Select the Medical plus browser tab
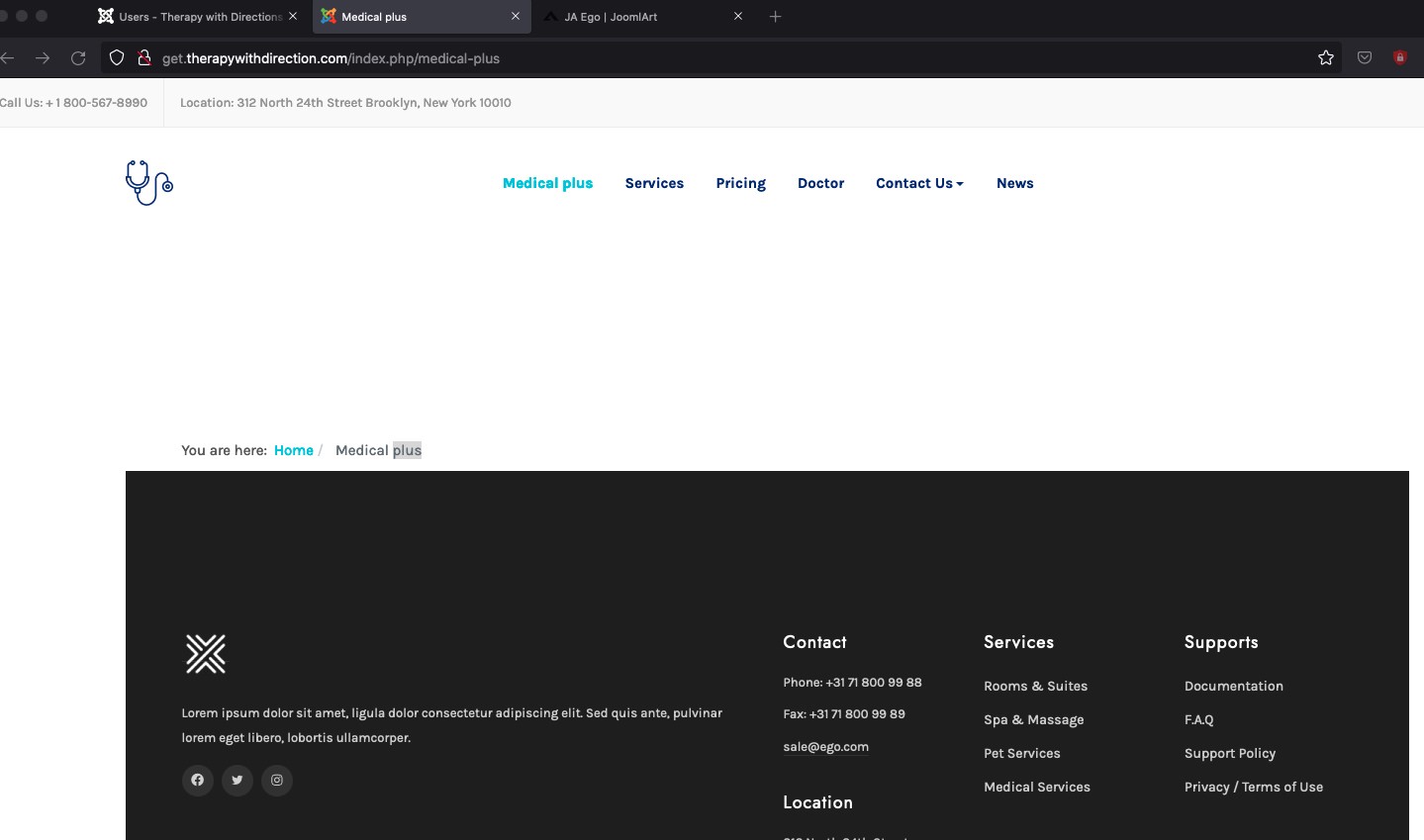Image resolution: width=1424 pixels, height=840 pixels. click(421, 17)
